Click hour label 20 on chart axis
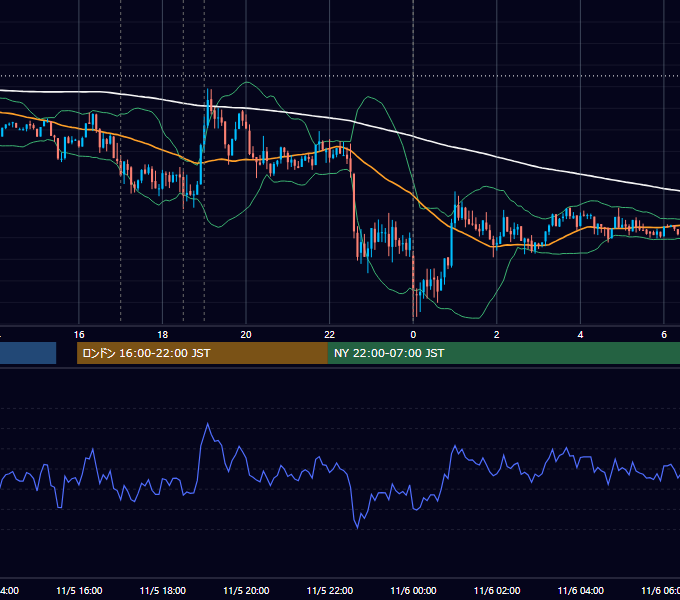 (x=246, y=334)
